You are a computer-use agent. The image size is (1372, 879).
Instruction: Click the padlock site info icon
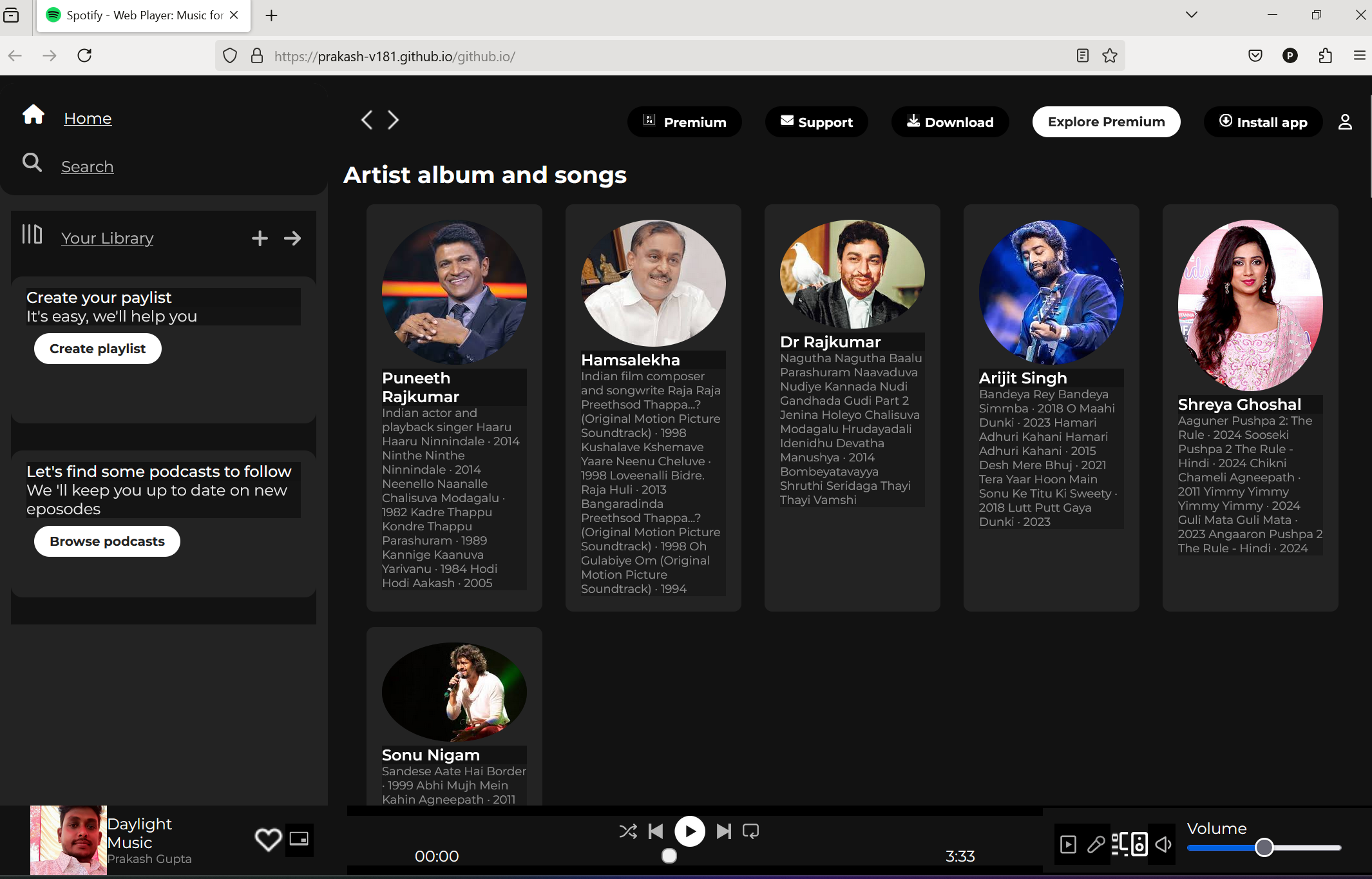click(x=257, y=55)
